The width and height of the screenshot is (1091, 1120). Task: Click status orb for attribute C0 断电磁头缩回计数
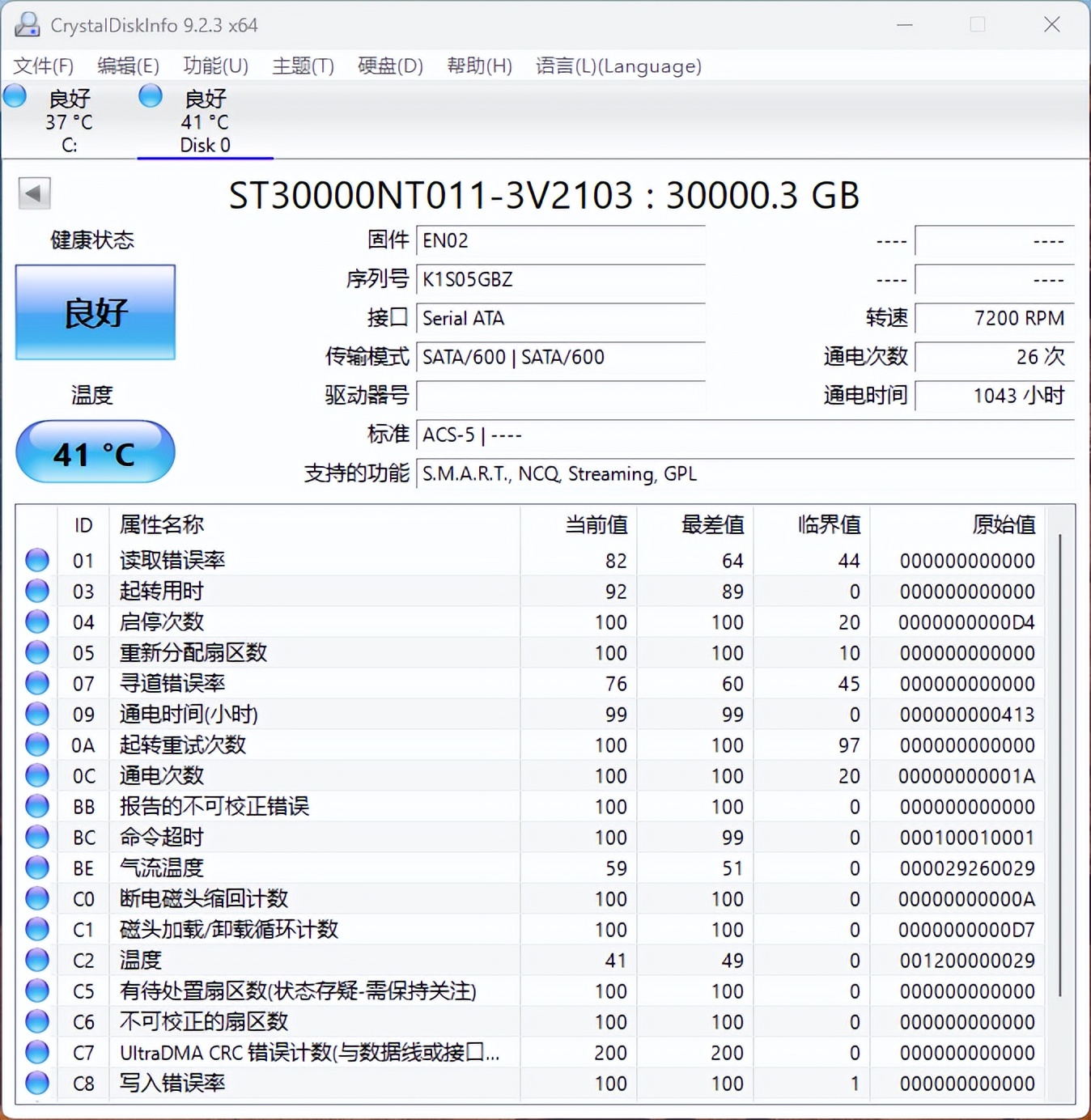point(37,898)
